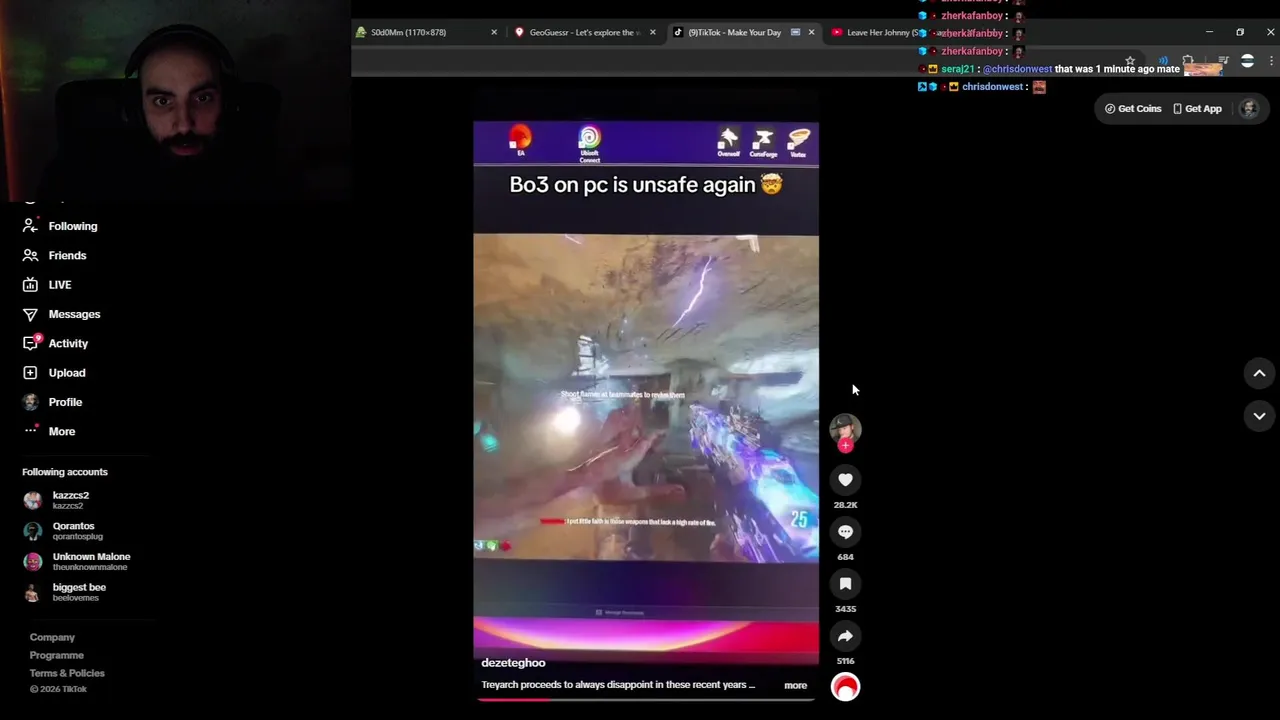
Task: Expand the Programme footer section
Action: pos(56,655)
